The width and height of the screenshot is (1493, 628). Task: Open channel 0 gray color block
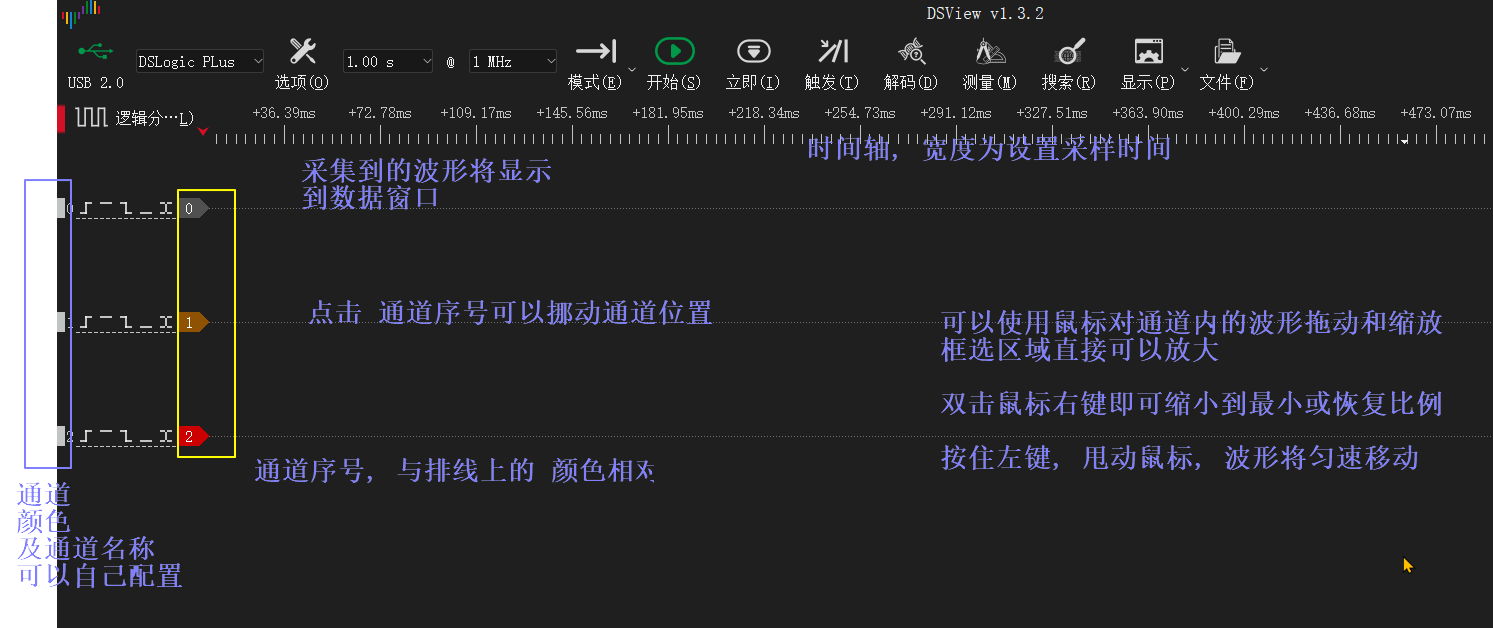pyautogui.click(x=61, y=208)
